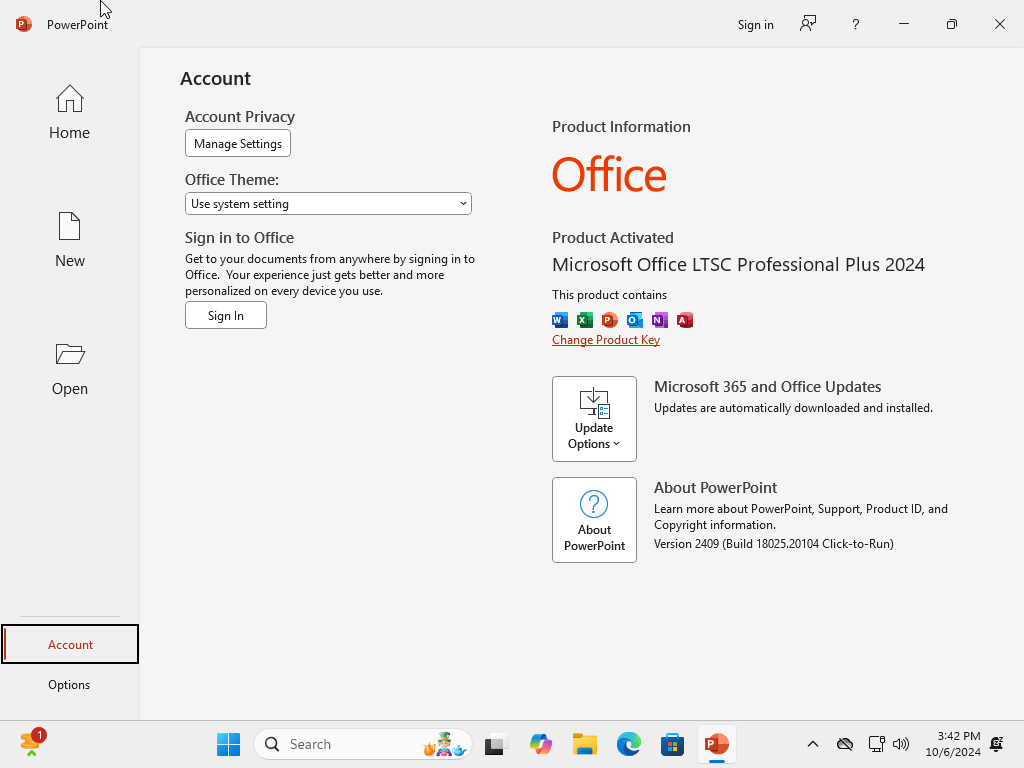The image size is (1024, 768).
Task: Click the network display tray icon
Action: click(876, 744)
